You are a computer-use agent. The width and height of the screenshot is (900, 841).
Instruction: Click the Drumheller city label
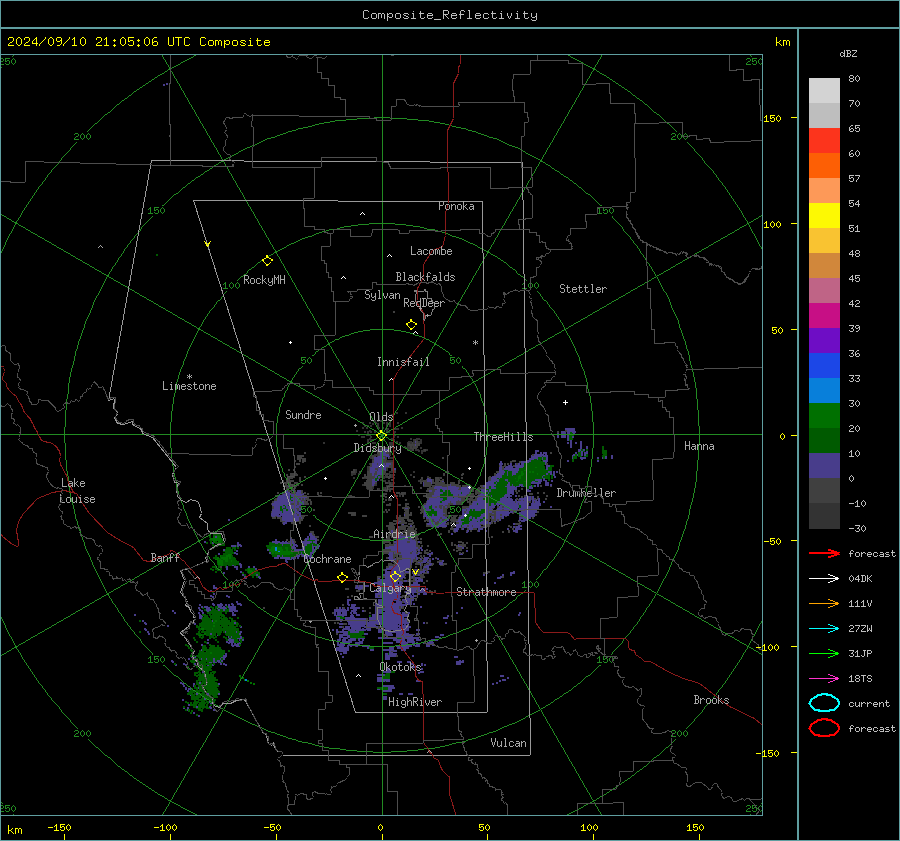pos(586,493)
